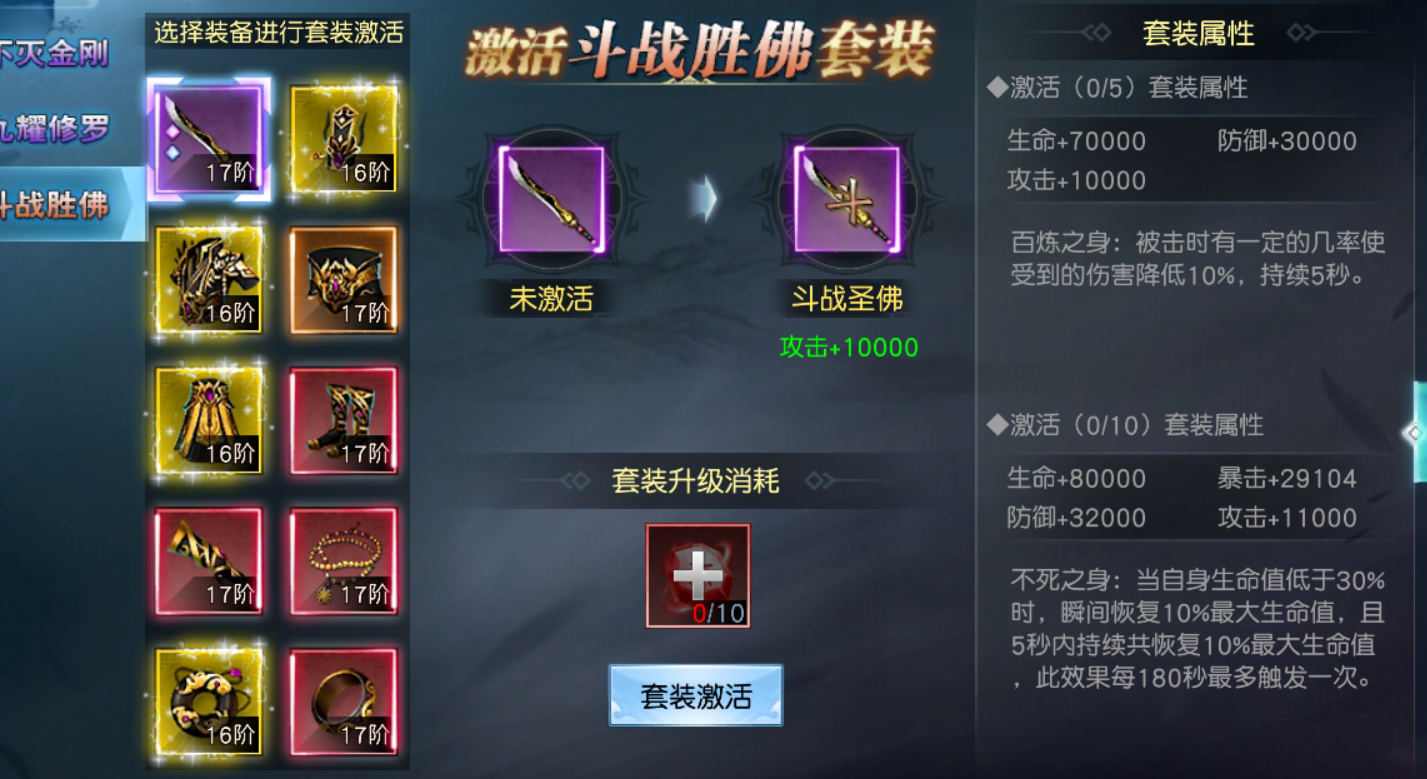Viewport: 1427px width, 779px height.
Task: Click the 套装激活 button
Action: click(695, 695)
